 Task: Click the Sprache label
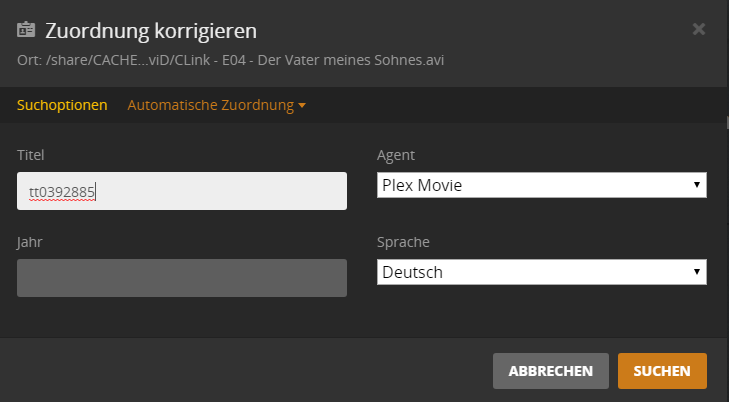pos(401,242)
